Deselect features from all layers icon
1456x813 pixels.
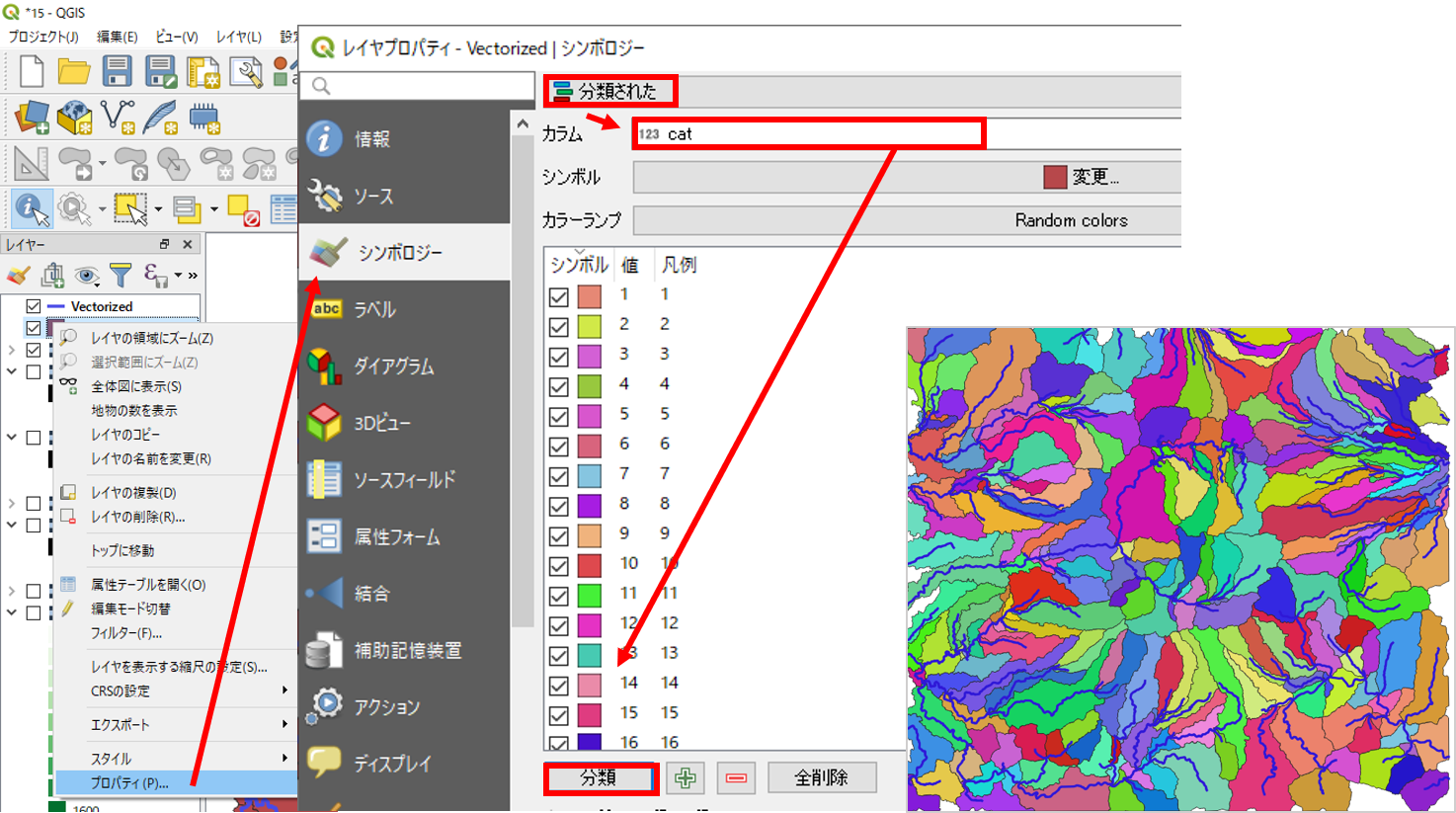[242, 208]
